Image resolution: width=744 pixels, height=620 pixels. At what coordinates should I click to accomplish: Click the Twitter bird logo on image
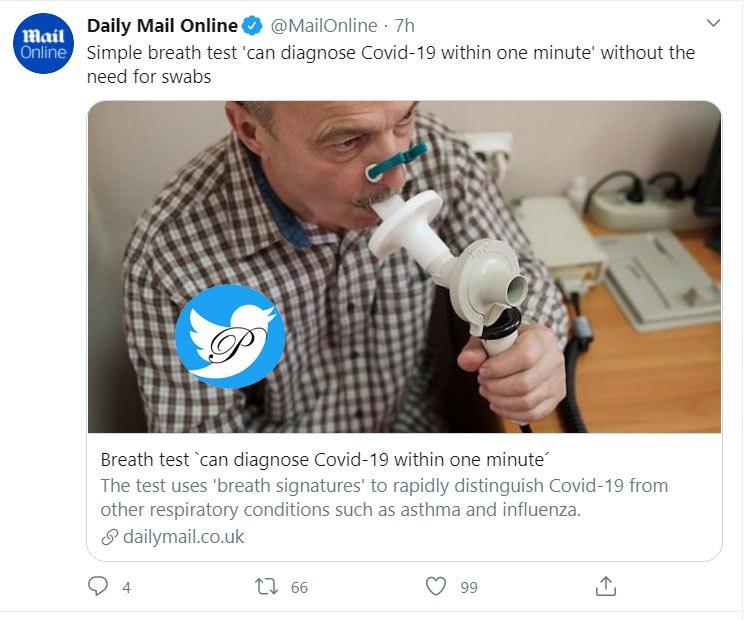click(230, 336)
